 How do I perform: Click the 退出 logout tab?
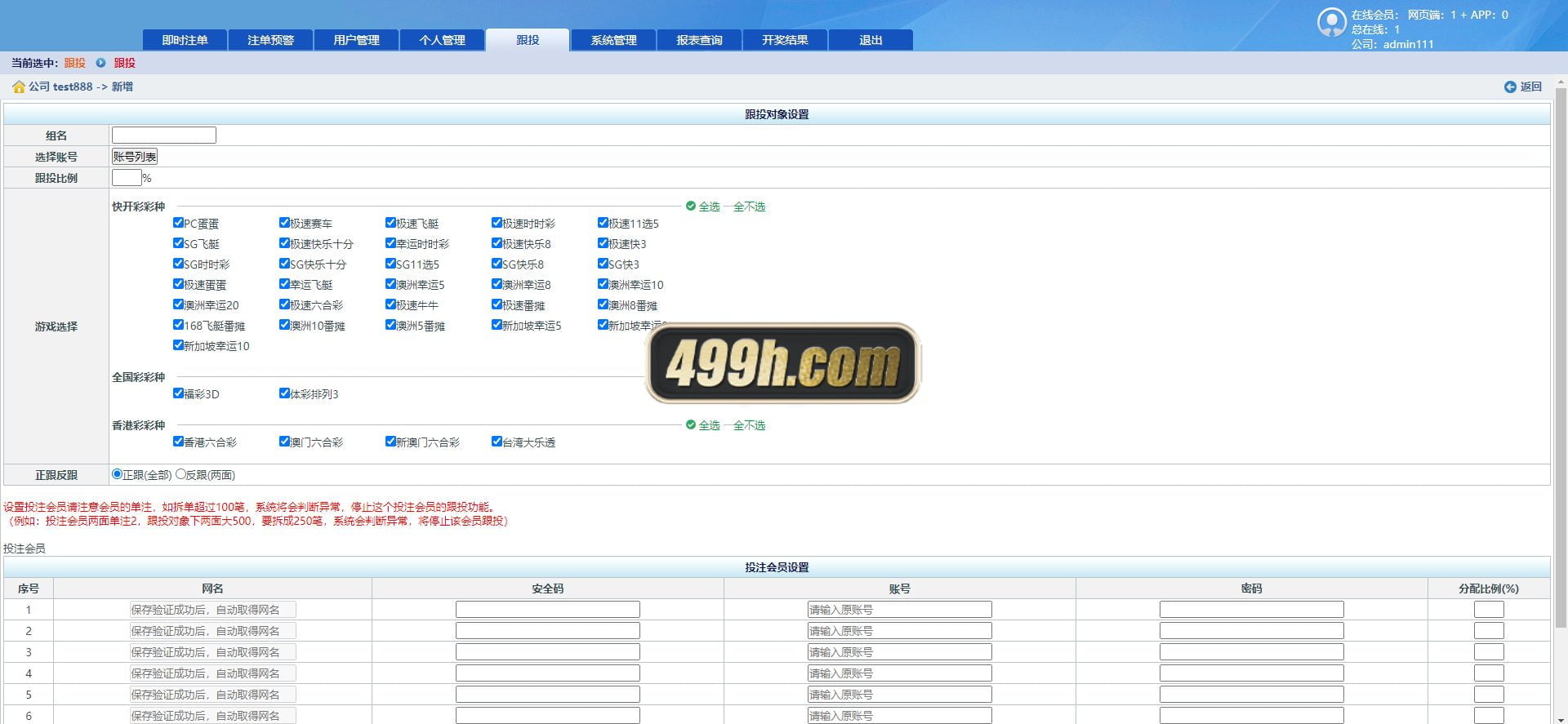(871, 40)
